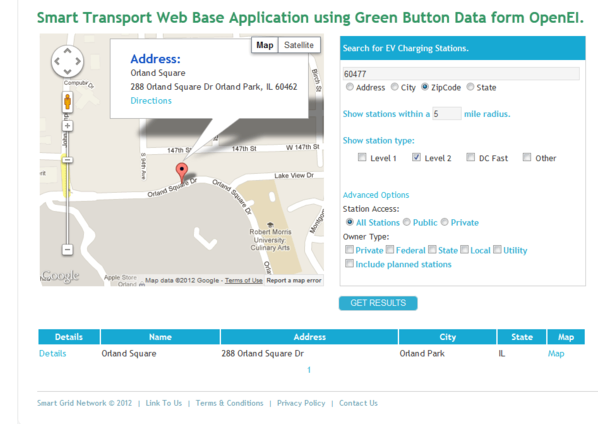Open Terms & Conditions footer link

[x=229, y=403]
